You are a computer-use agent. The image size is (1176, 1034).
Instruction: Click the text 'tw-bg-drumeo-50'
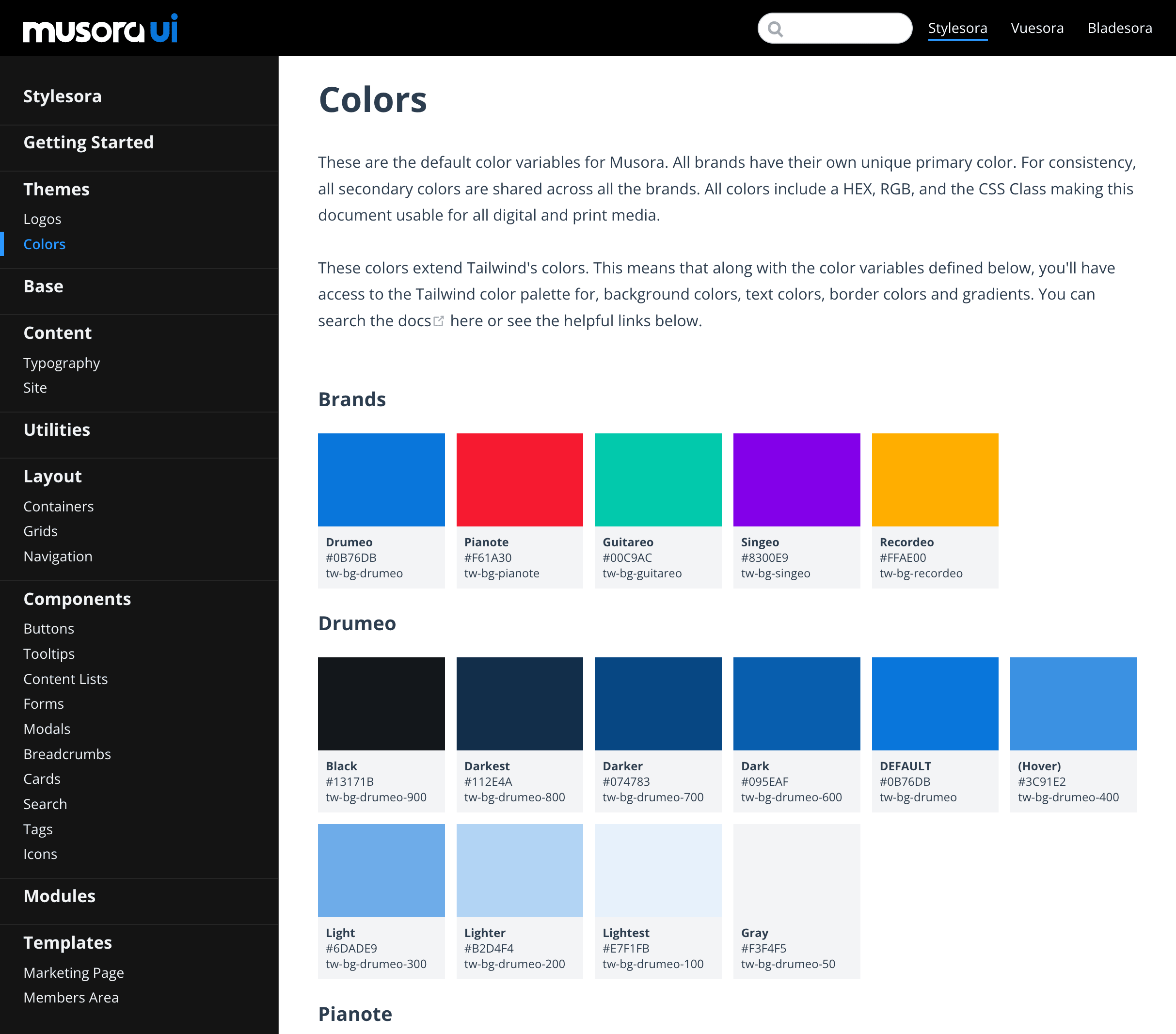point(788,964)
